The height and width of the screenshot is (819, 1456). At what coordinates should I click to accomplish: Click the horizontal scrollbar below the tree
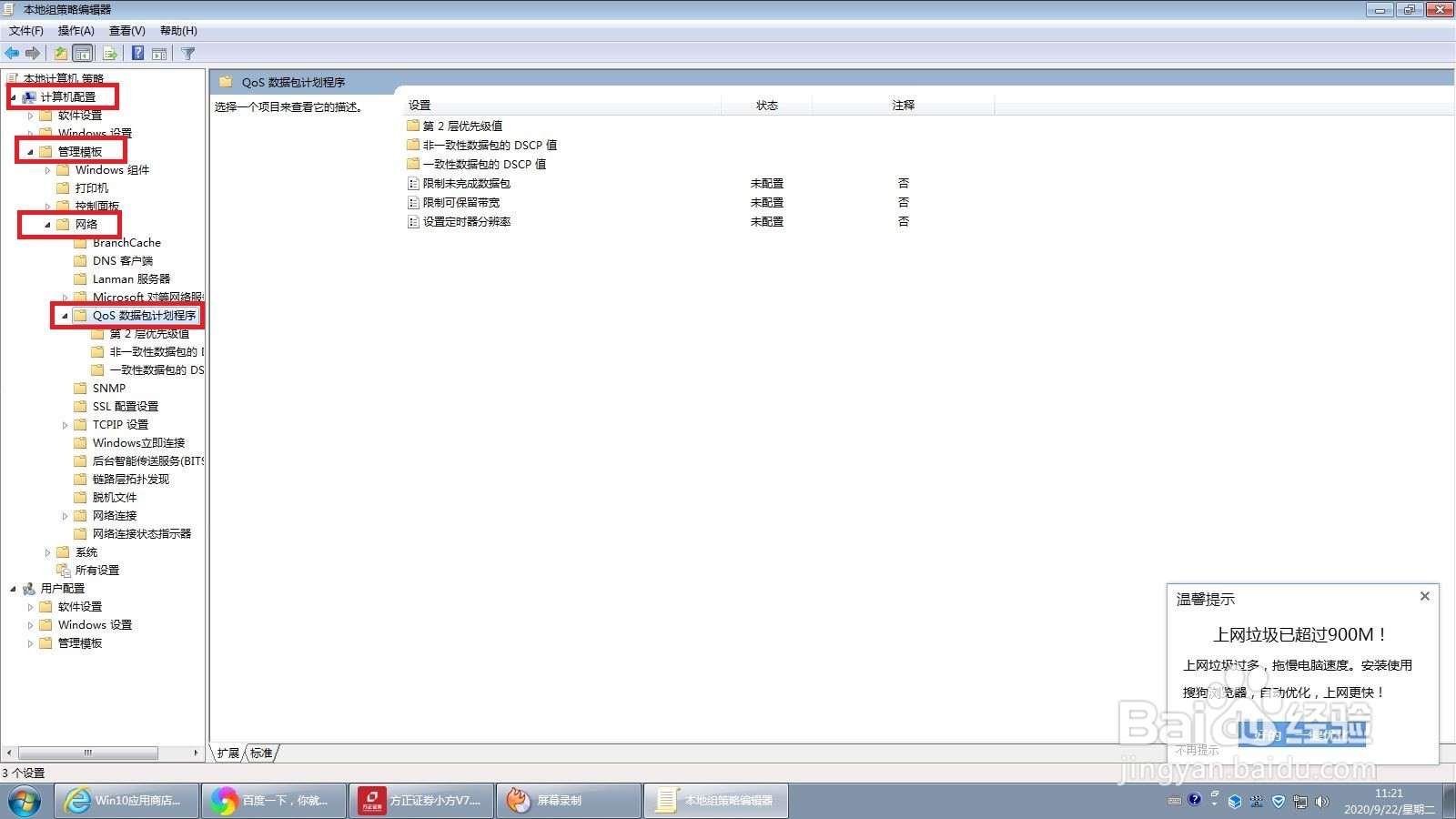[86, 753]
